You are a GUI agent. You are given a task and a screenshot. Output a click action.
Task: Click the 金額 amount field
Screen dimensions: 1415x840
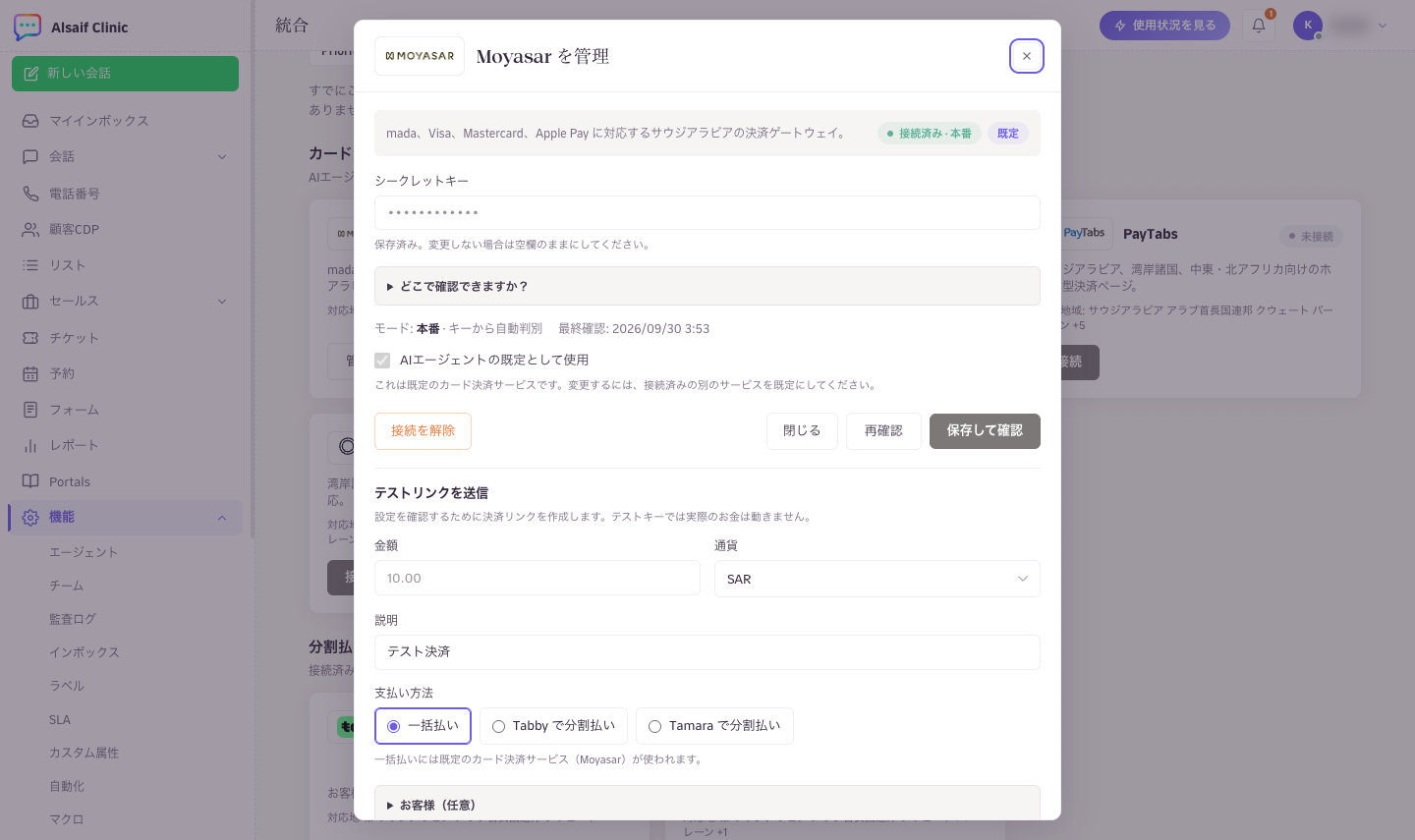[538, 578]
